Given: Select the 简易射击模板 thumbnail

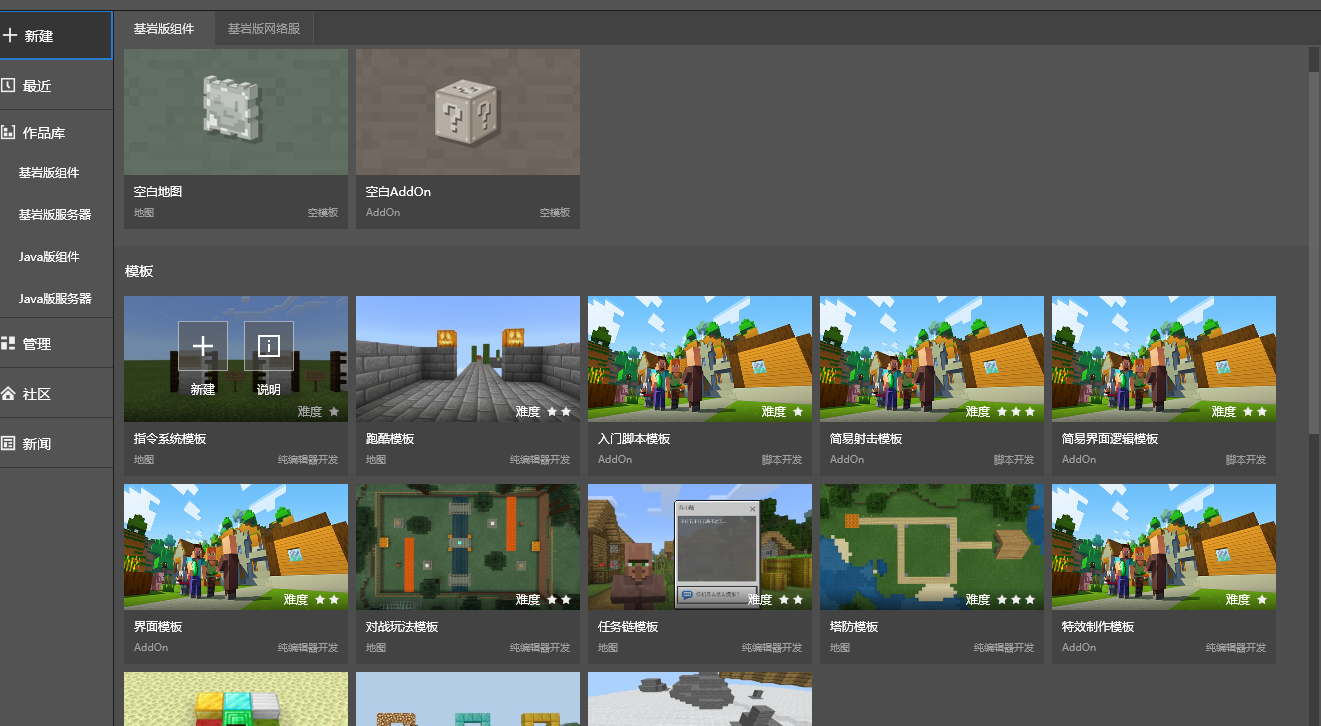Looking at the screenshot, I should (x=932, y=359).
